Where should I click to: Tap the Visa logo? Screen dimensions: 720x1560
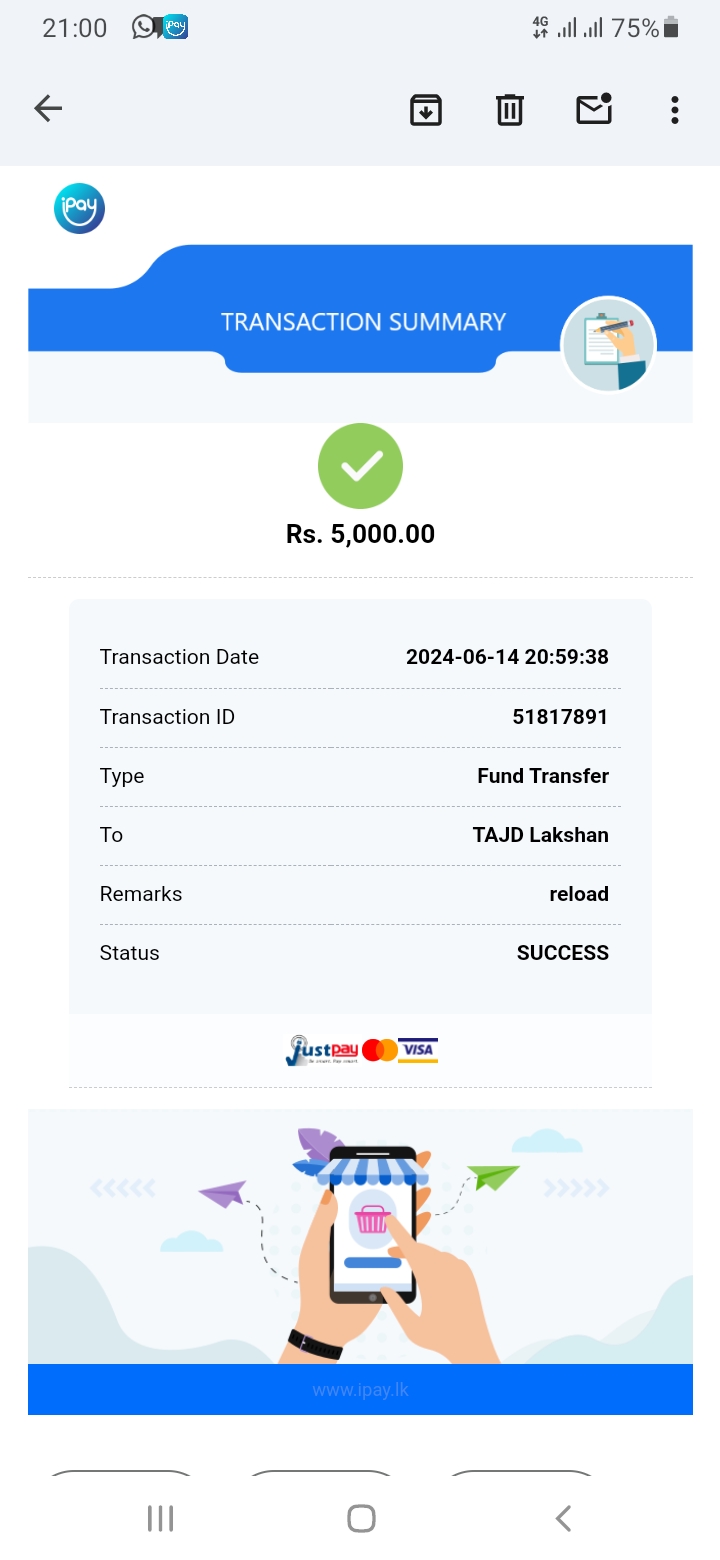(418, 1050)
